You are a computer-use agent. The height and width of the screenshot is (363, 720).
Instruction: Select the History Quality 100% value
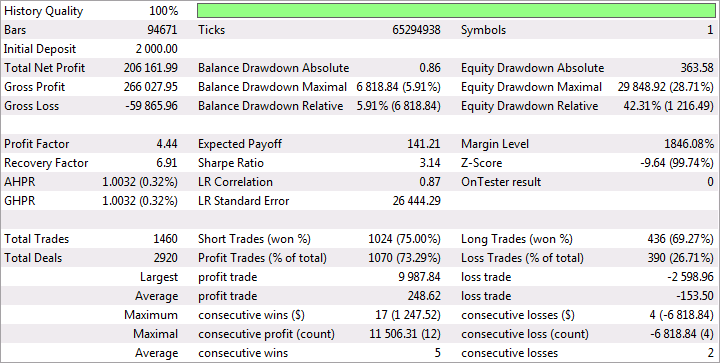tap(163, 11)
